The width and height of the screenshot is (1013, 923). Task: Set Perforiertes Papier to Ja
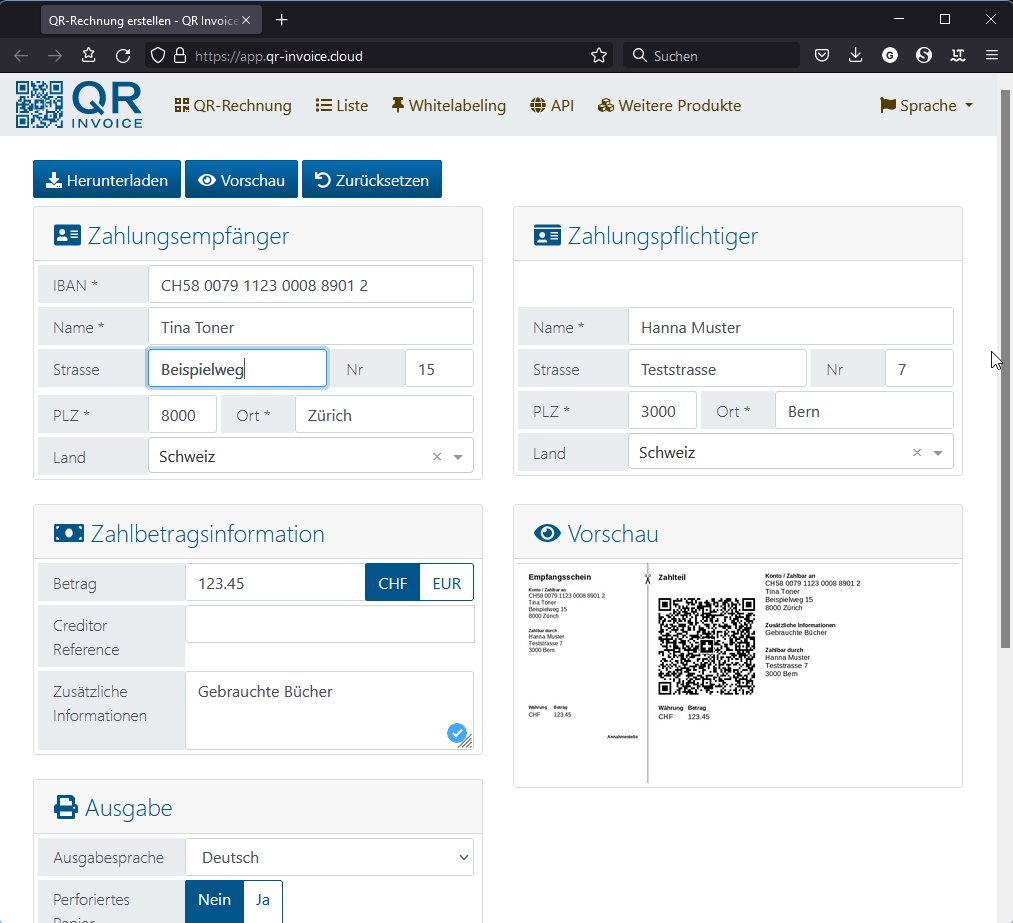pos(263,900)
